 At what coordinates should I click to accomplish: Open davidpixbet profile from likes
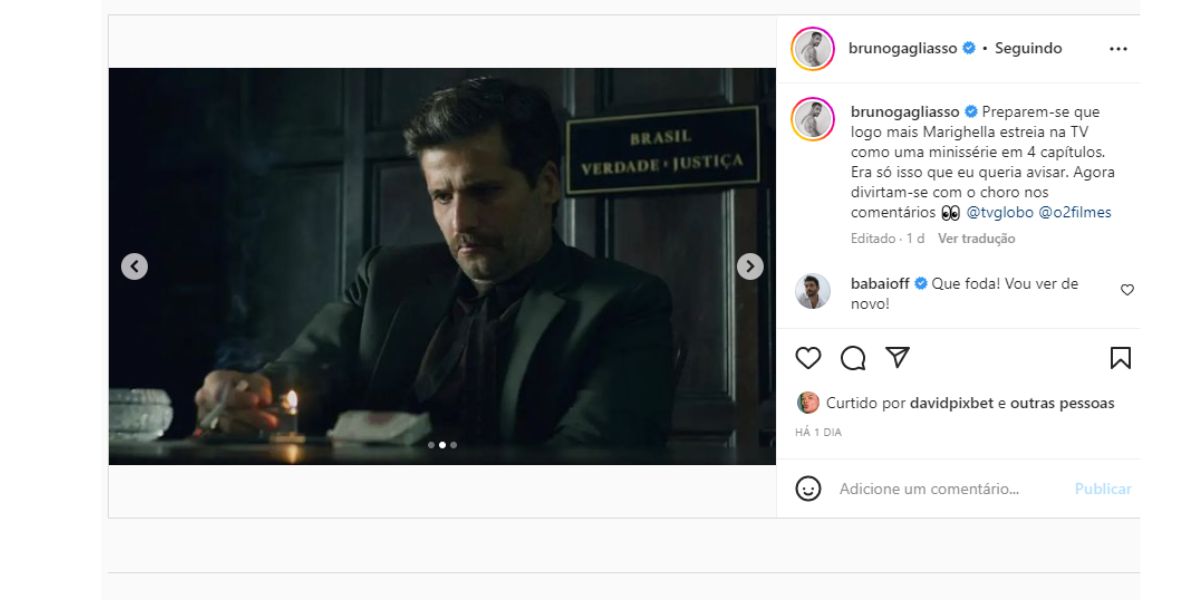tap(952, 403)
